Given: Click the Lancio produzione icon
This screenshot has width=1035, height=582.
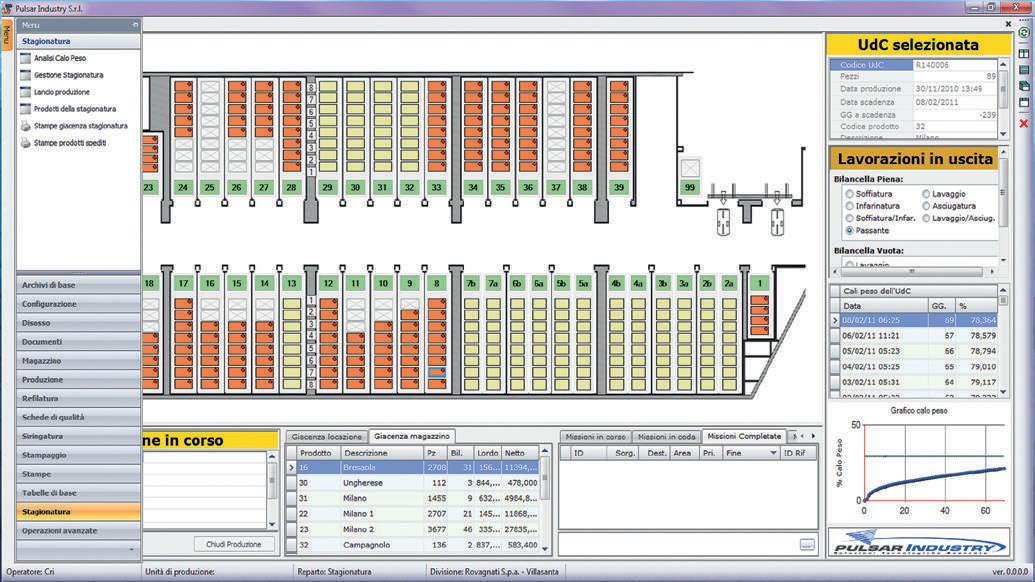Looking at the screenshot, I should click(26, 92).
